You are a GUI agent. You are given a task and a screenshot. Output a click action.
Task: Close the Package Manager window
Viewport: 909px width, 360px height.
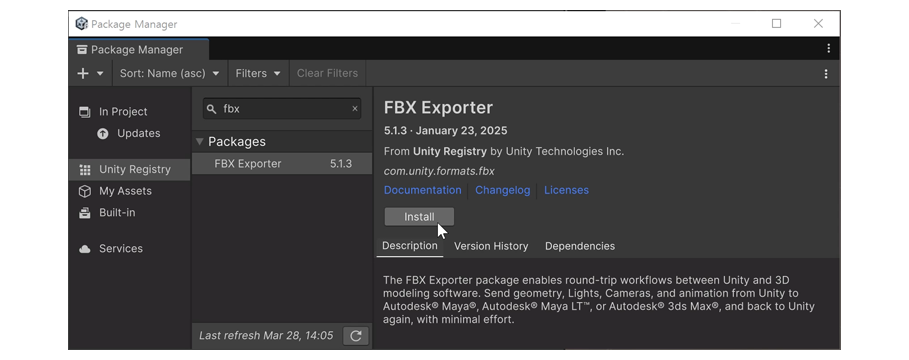tap(818, 23)
